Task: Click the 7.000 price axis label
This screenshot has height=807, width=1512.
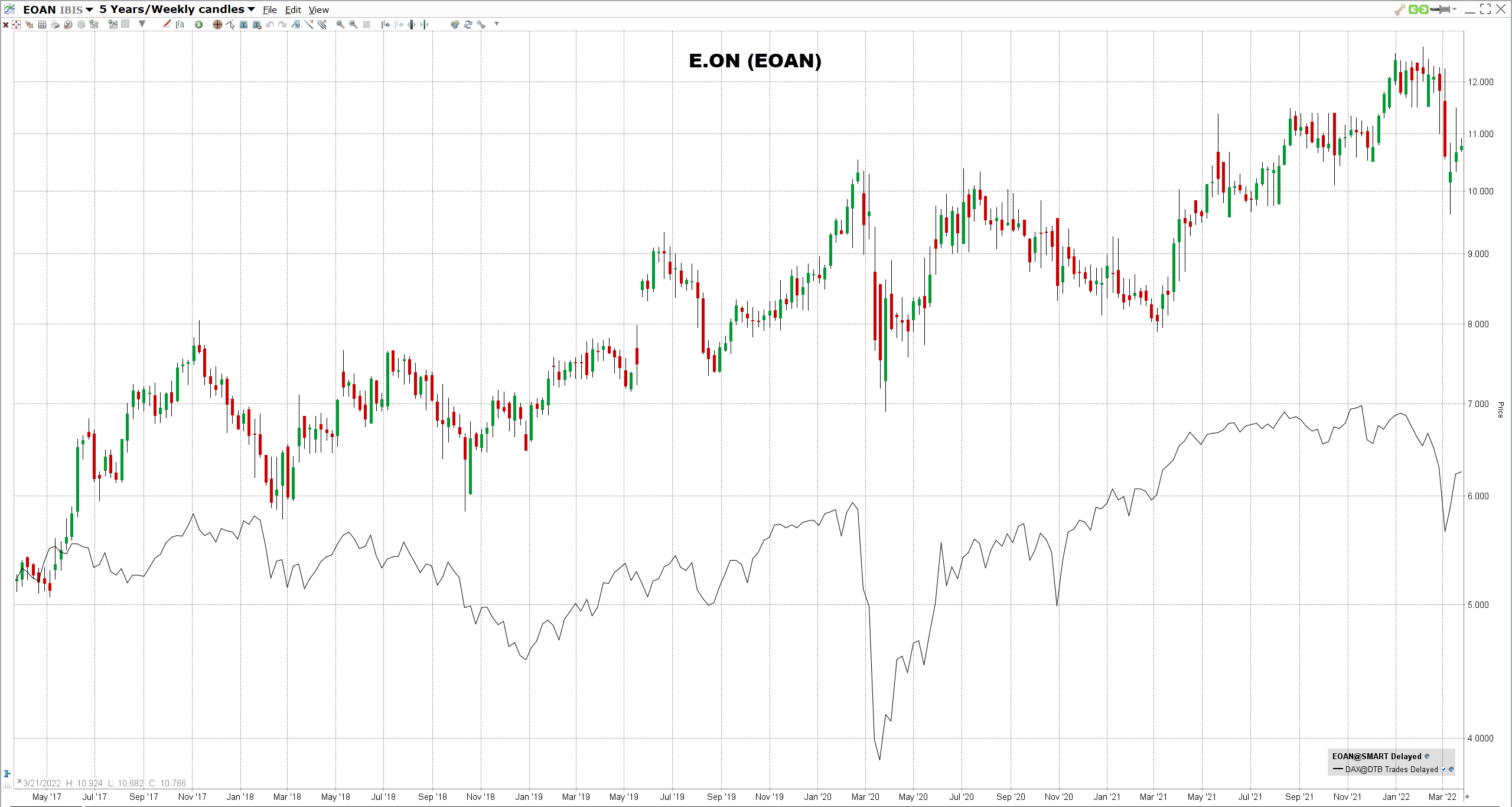Action: [1478, 404]
